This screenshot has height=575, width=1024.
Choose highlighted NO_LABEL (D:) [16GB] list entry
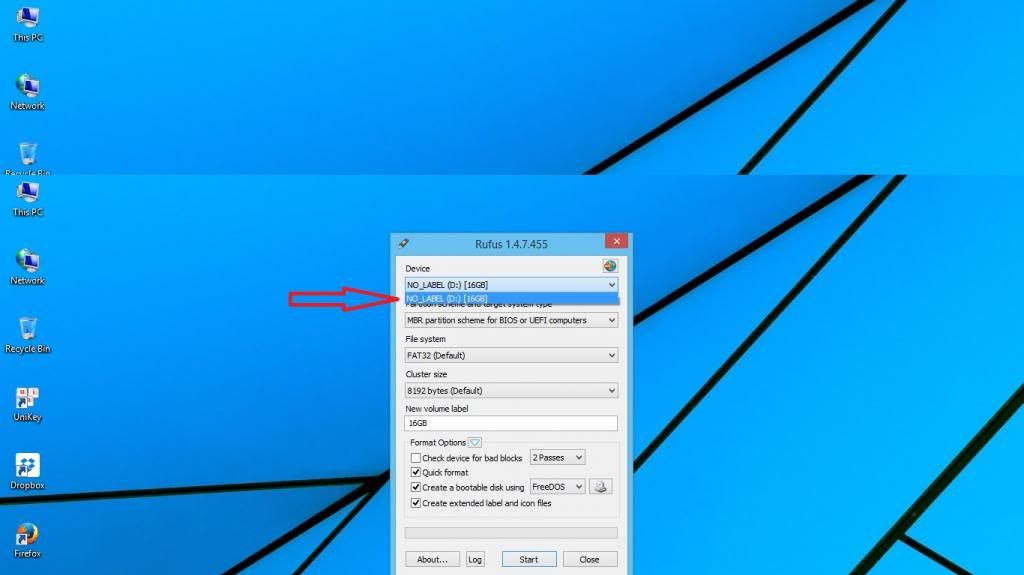(511, 299)
